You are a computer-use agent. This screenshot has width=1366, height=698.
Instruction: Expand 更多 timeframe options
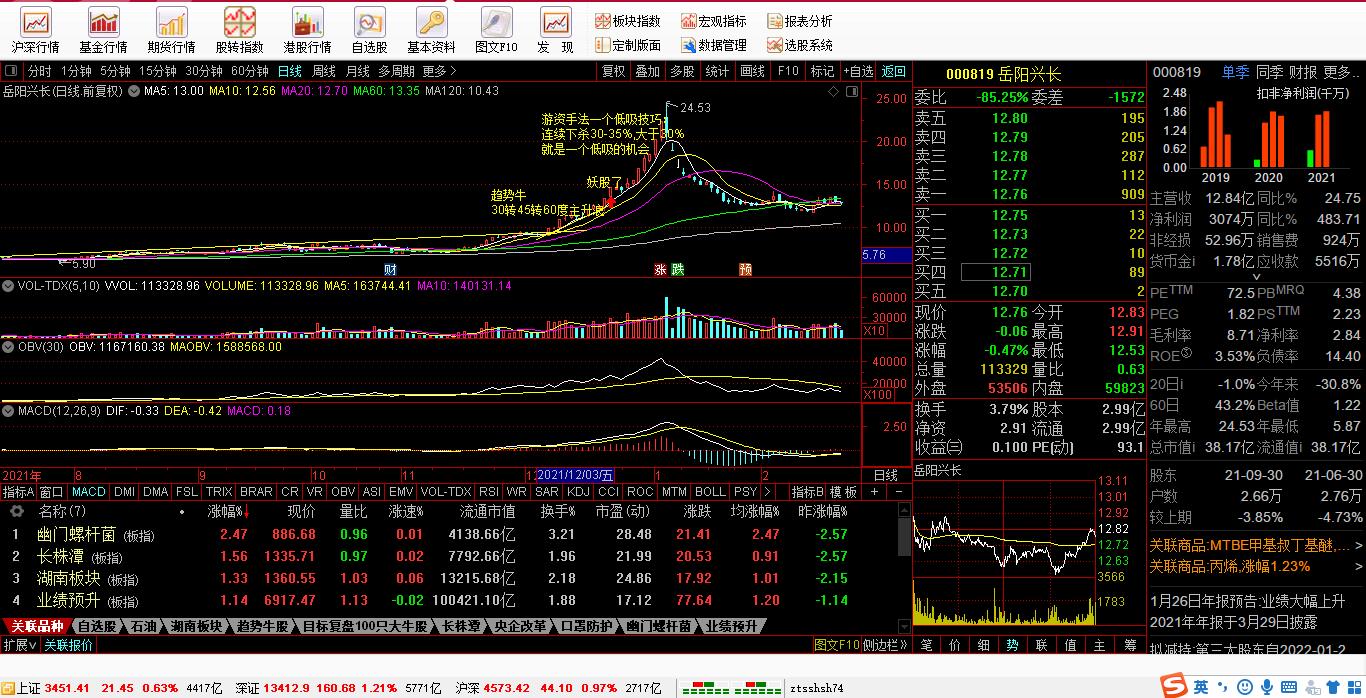coord(439,71)
